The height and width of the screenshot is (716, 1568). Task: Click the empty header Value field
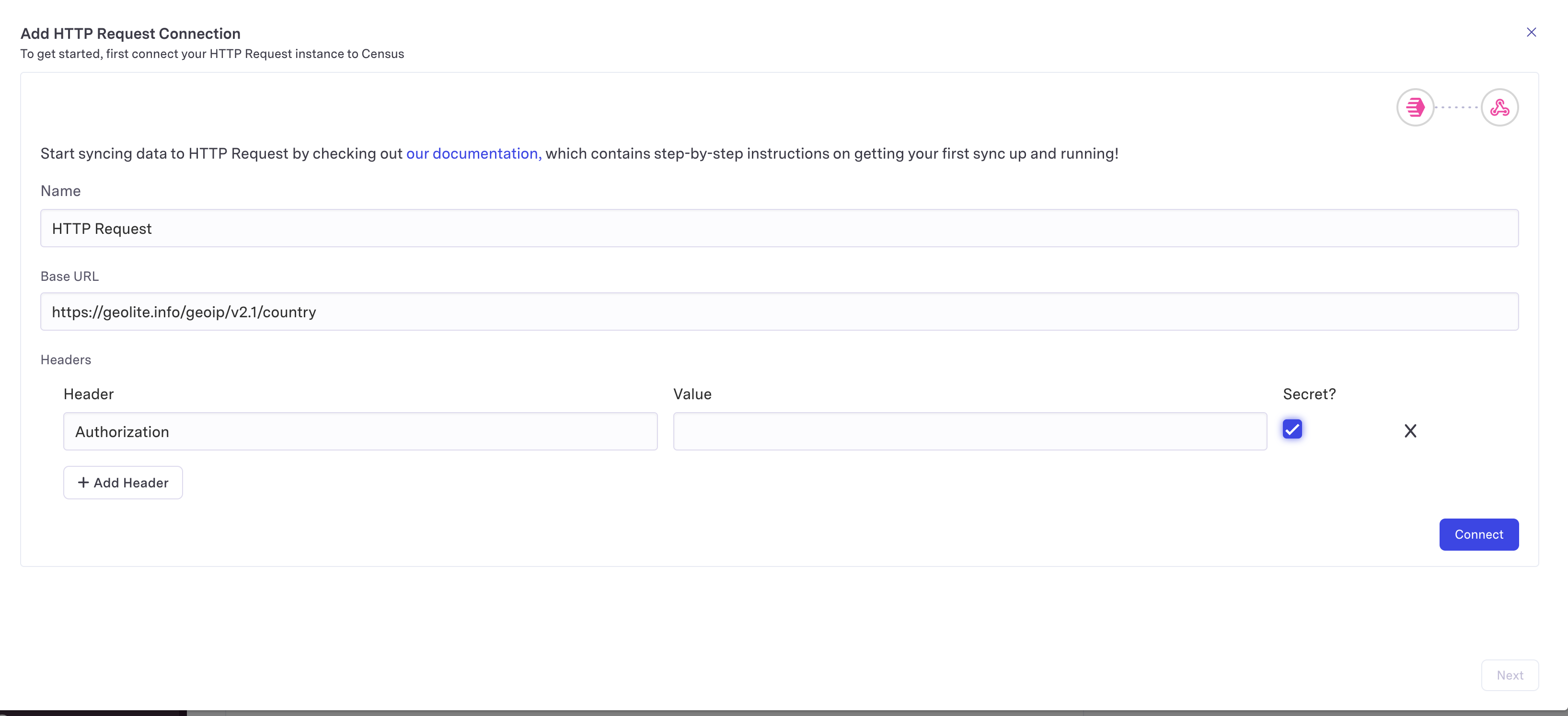969,432
